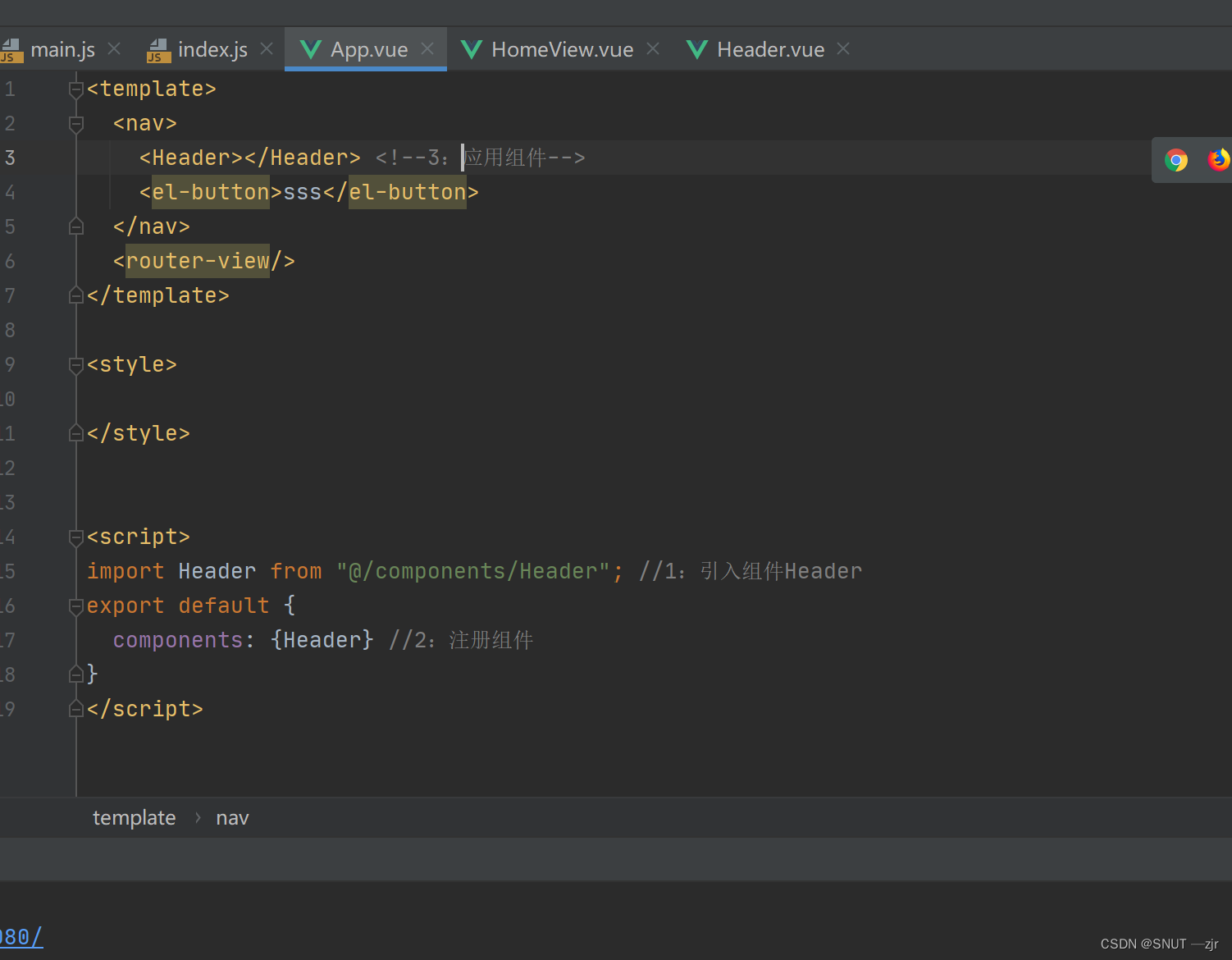Click the Vue icon on App.vue tab
This screenshot has height=960, width=1232.
[311, 50]
